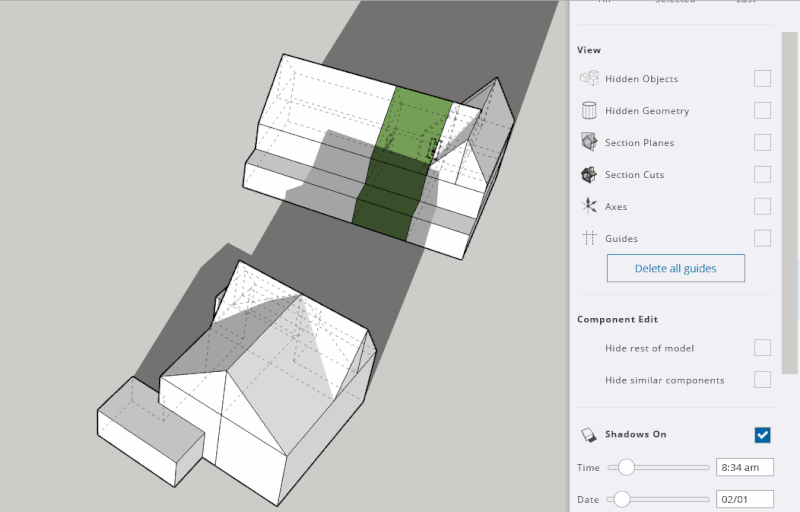Image resolution: width=800 pixels, height=512 pixels.
Task: Enable Hide similar components checkbox
Action: click(762, 380)
